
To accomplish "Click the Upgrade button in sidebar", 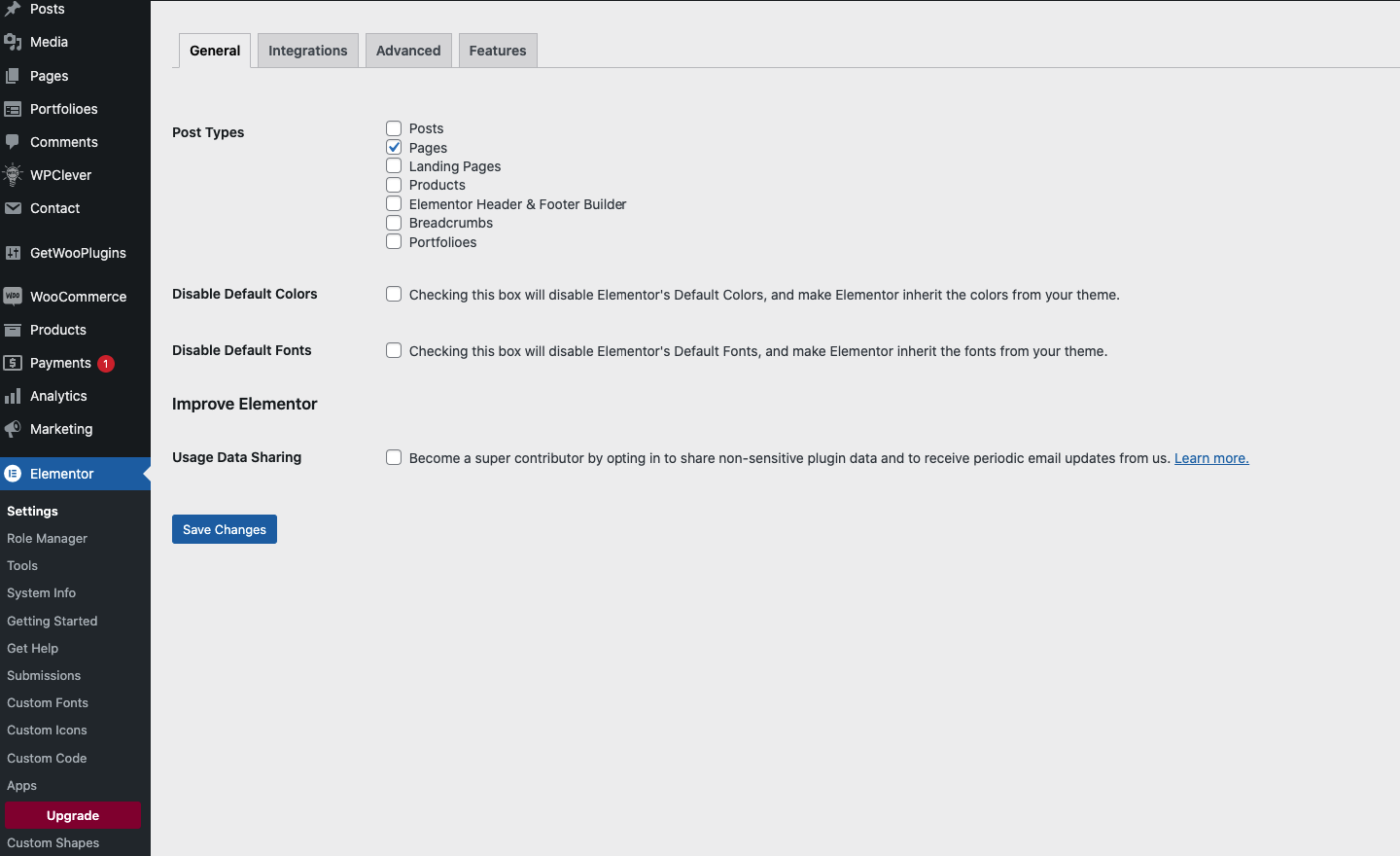I will point(73,815).
